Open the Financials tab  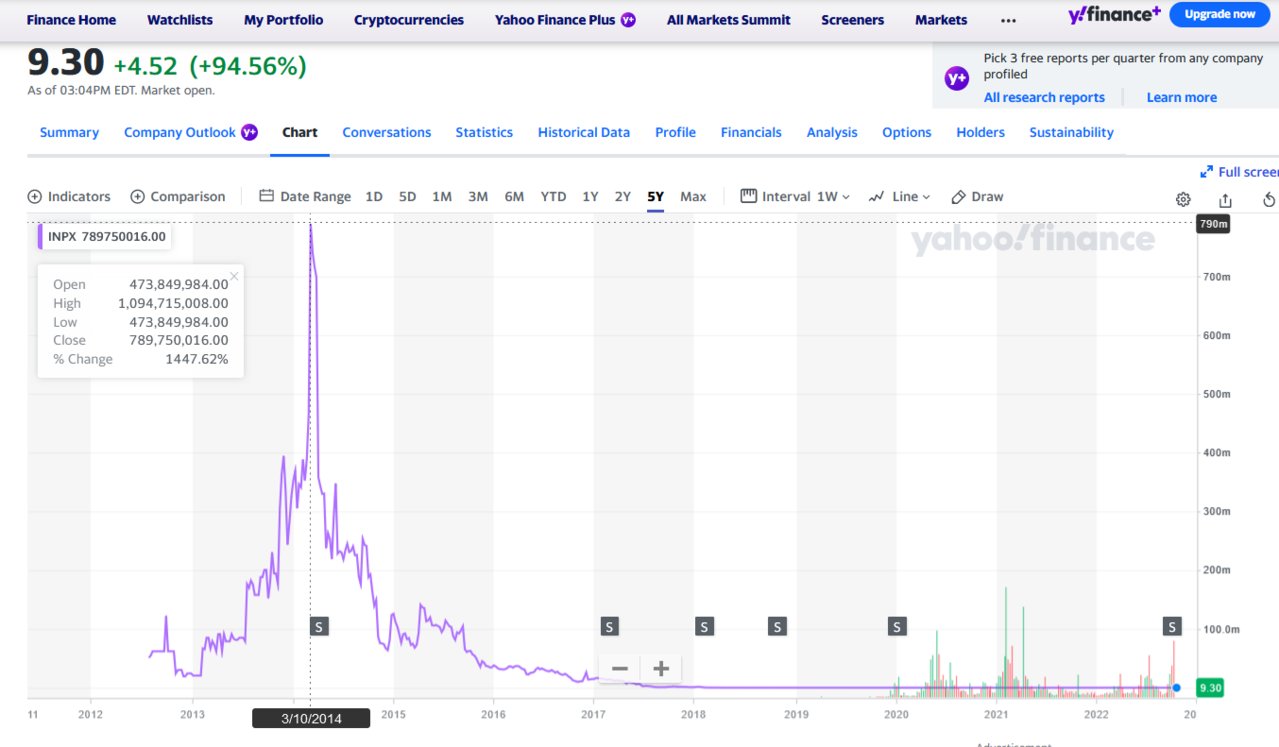pos(751,132)
